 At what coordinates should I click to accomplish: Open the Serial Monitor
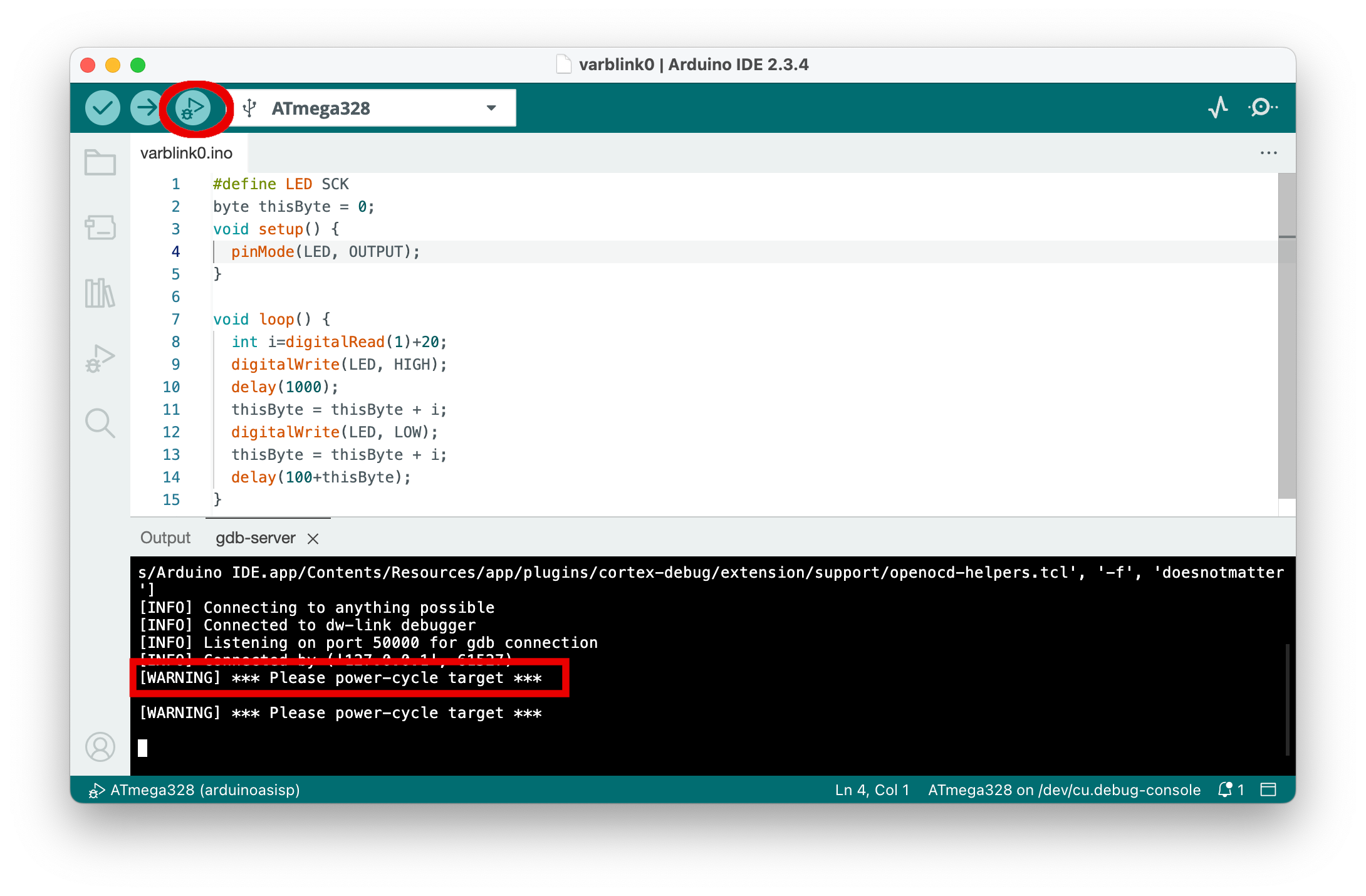click(x=1263, y=108)
